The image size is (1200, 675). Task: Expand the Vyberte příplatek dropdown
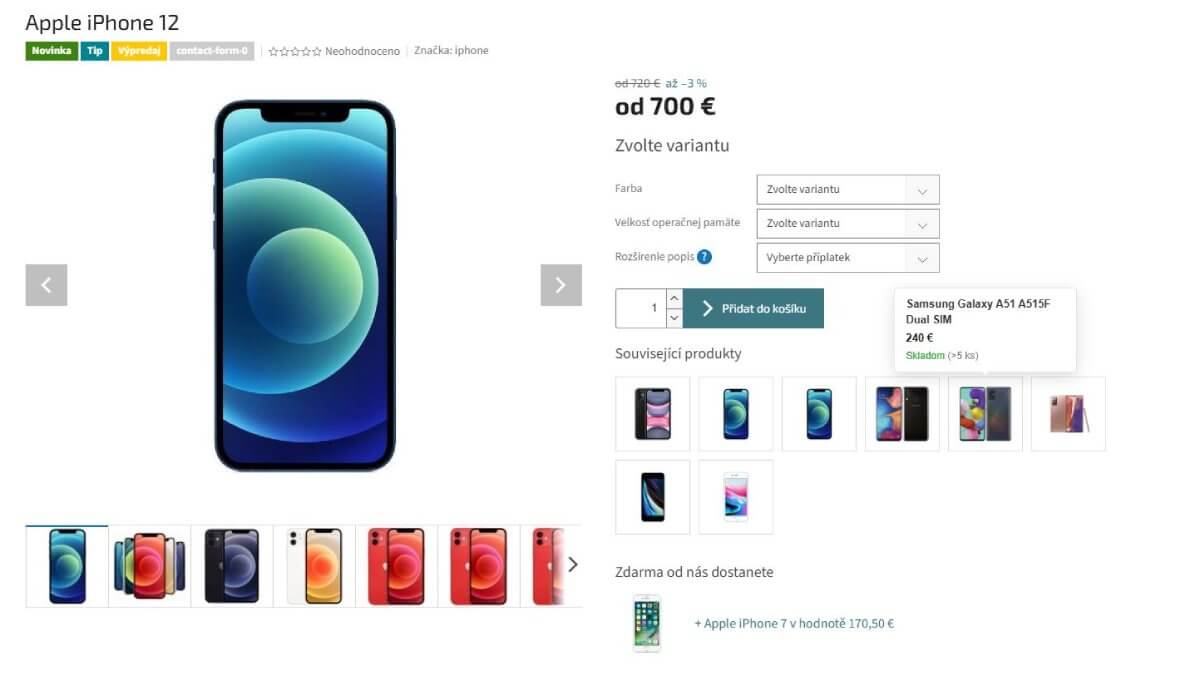848,257
